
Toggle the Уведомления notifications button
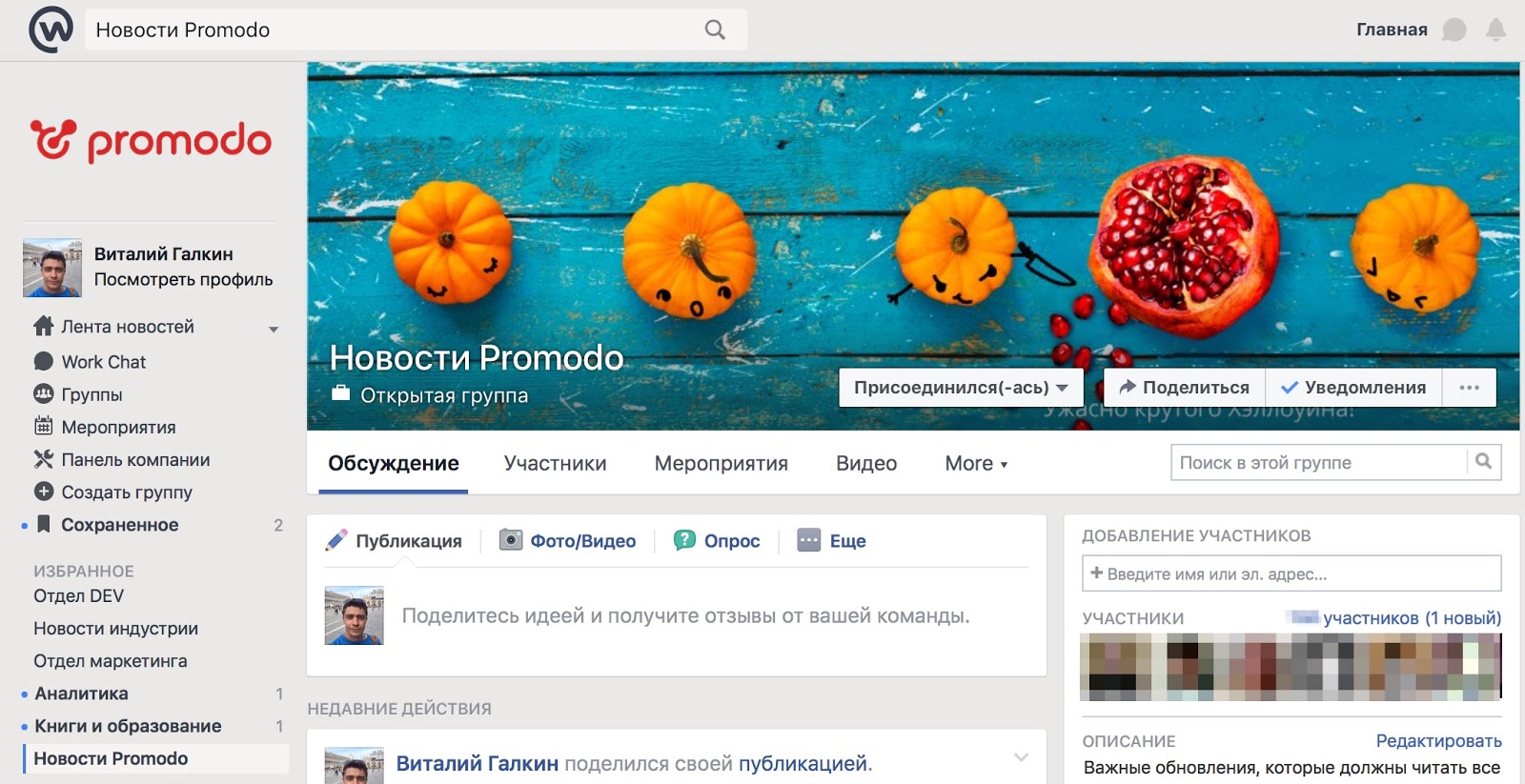tap(1353, 387)
